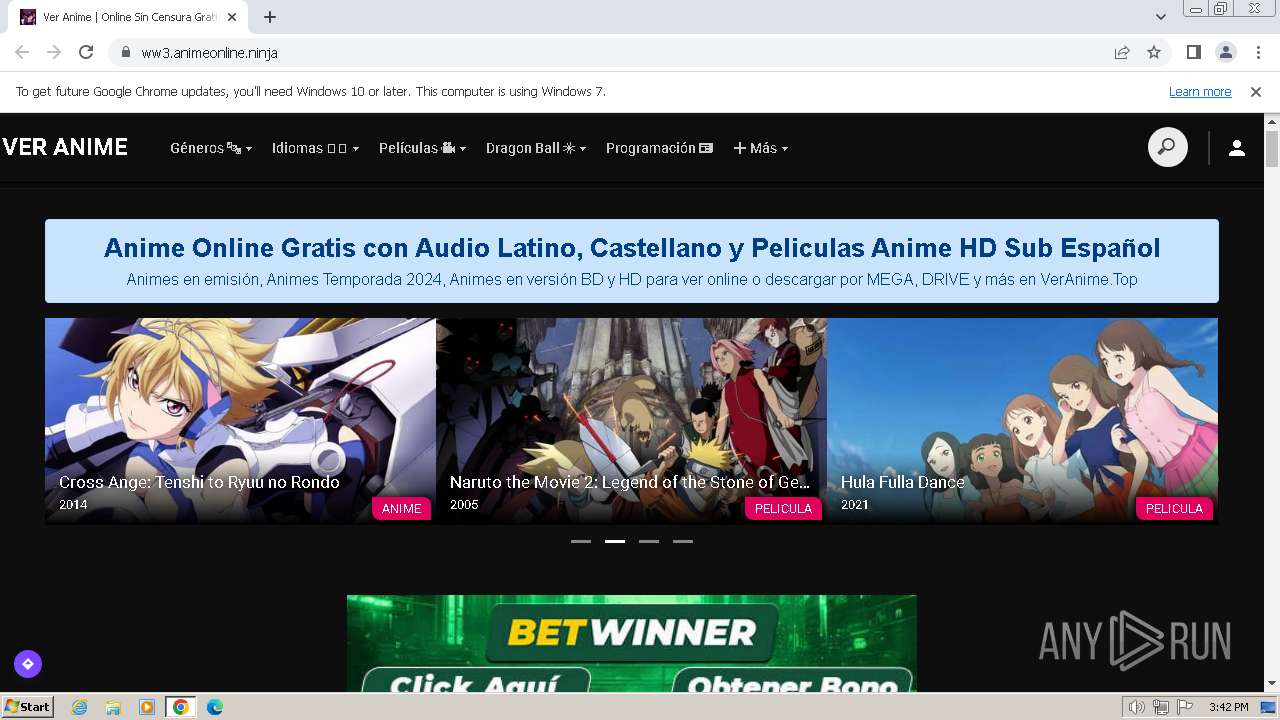Viewport: 1280px width, 720px height.
Task: Open the Windows Start menu
Action: click(x=27, y=707)
